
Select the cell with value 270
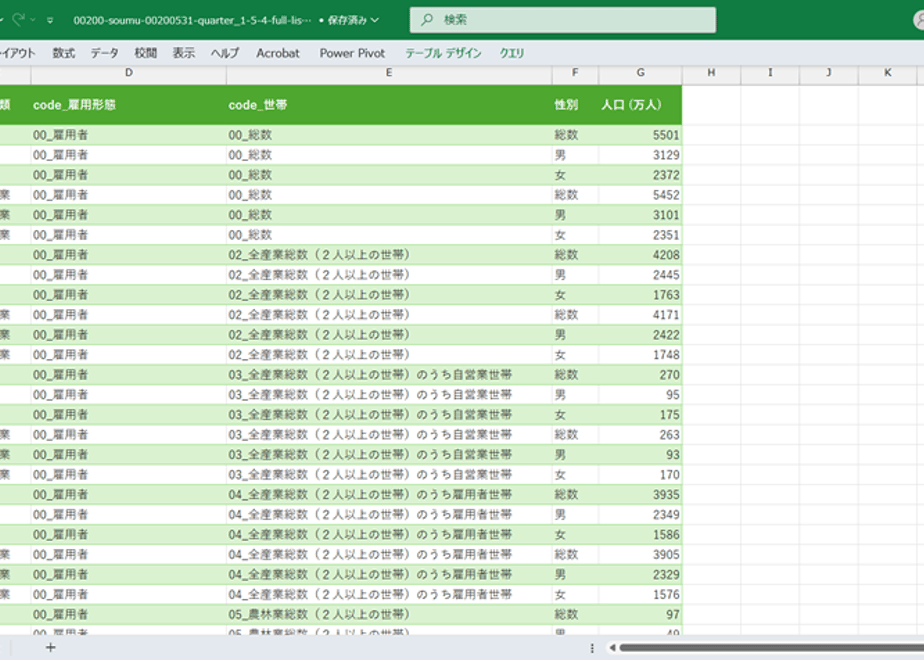coord(641,375)
